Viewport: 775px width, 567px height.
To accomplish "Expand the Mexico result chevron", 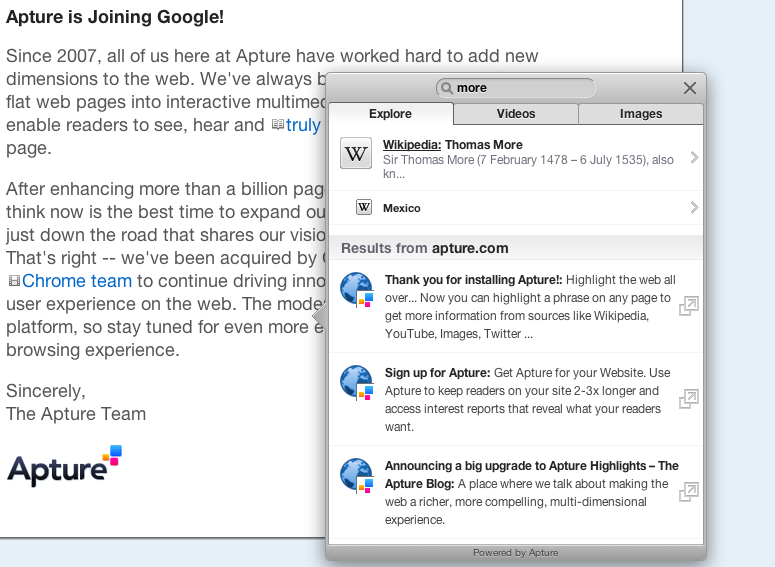I will pos(694,208).
